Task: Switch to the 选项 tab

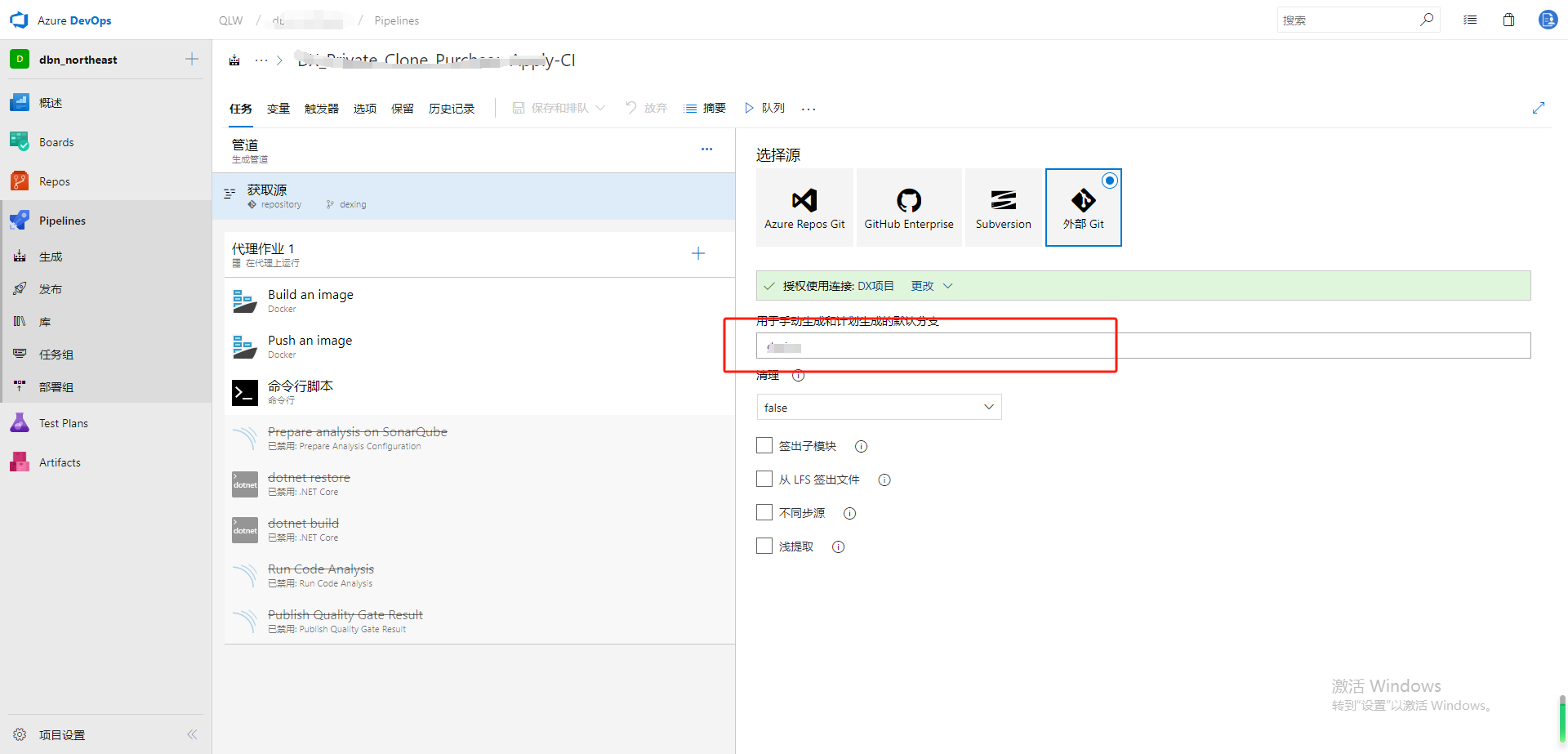Action: [365, 108]
